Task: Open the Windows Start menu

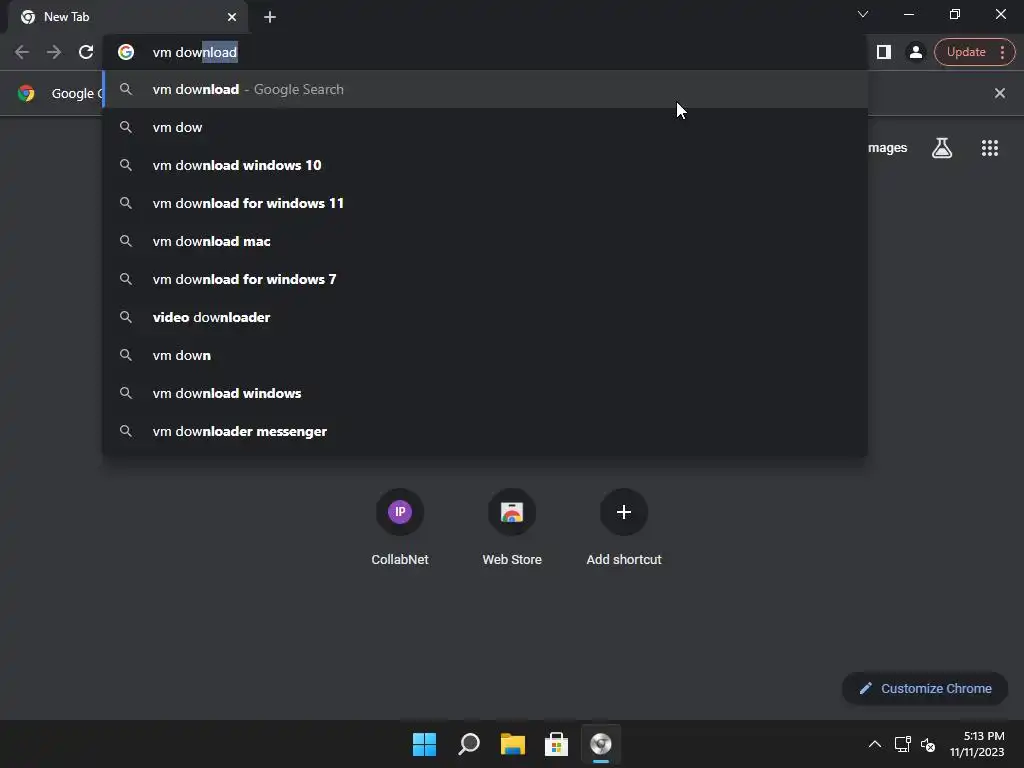Action: point(424,744)
